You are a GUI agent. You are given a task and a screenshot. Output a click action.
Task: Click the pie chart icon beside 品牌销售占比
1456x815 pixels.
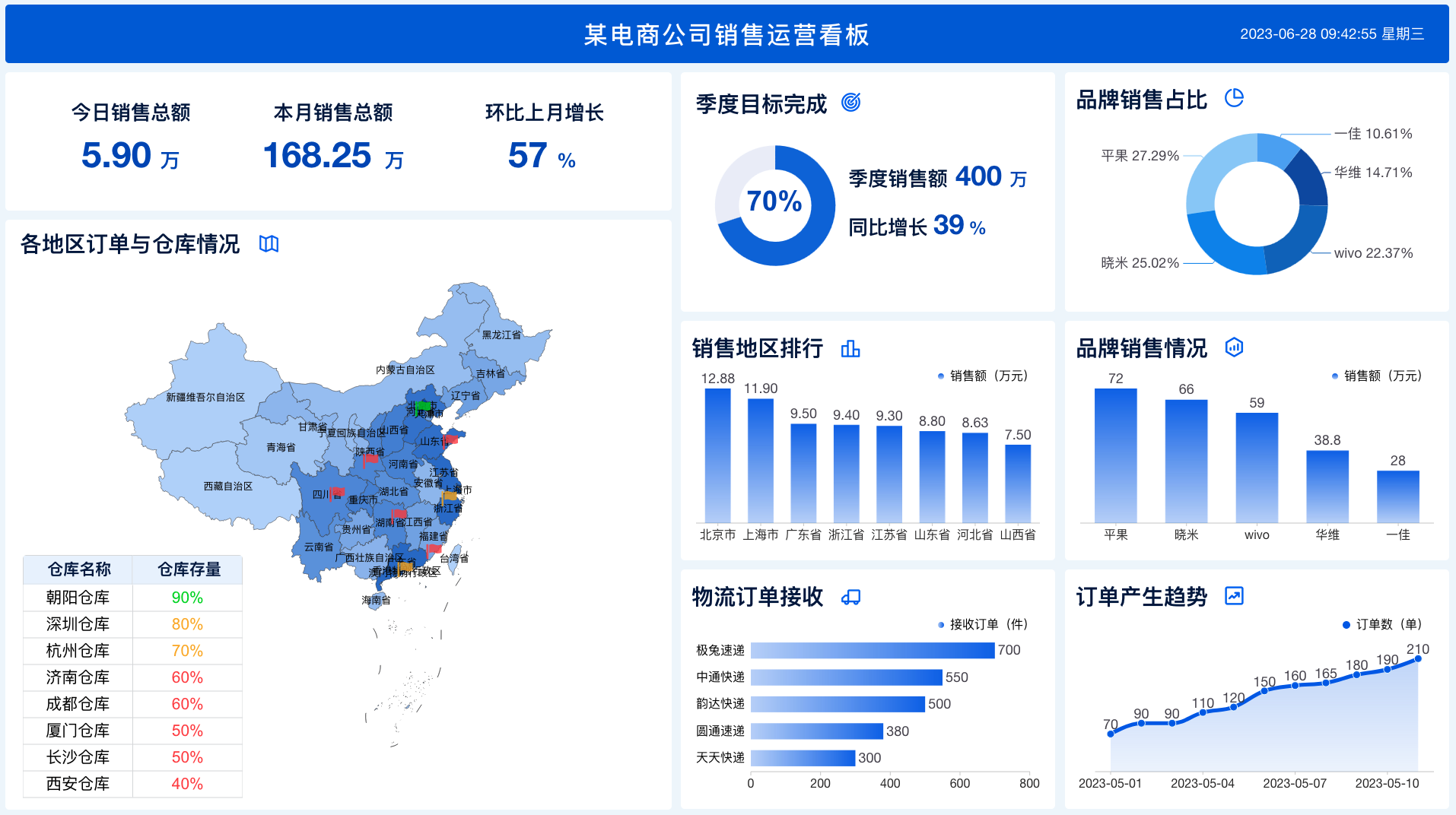pos(1234,98)
